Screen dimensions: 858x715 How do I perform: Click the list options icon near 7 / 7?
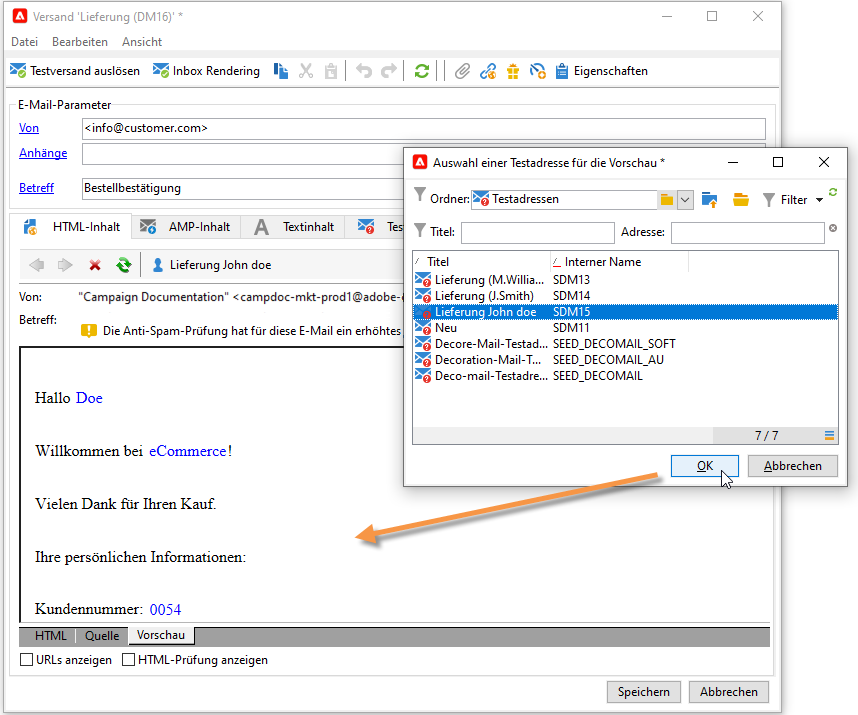coord(829,435)
